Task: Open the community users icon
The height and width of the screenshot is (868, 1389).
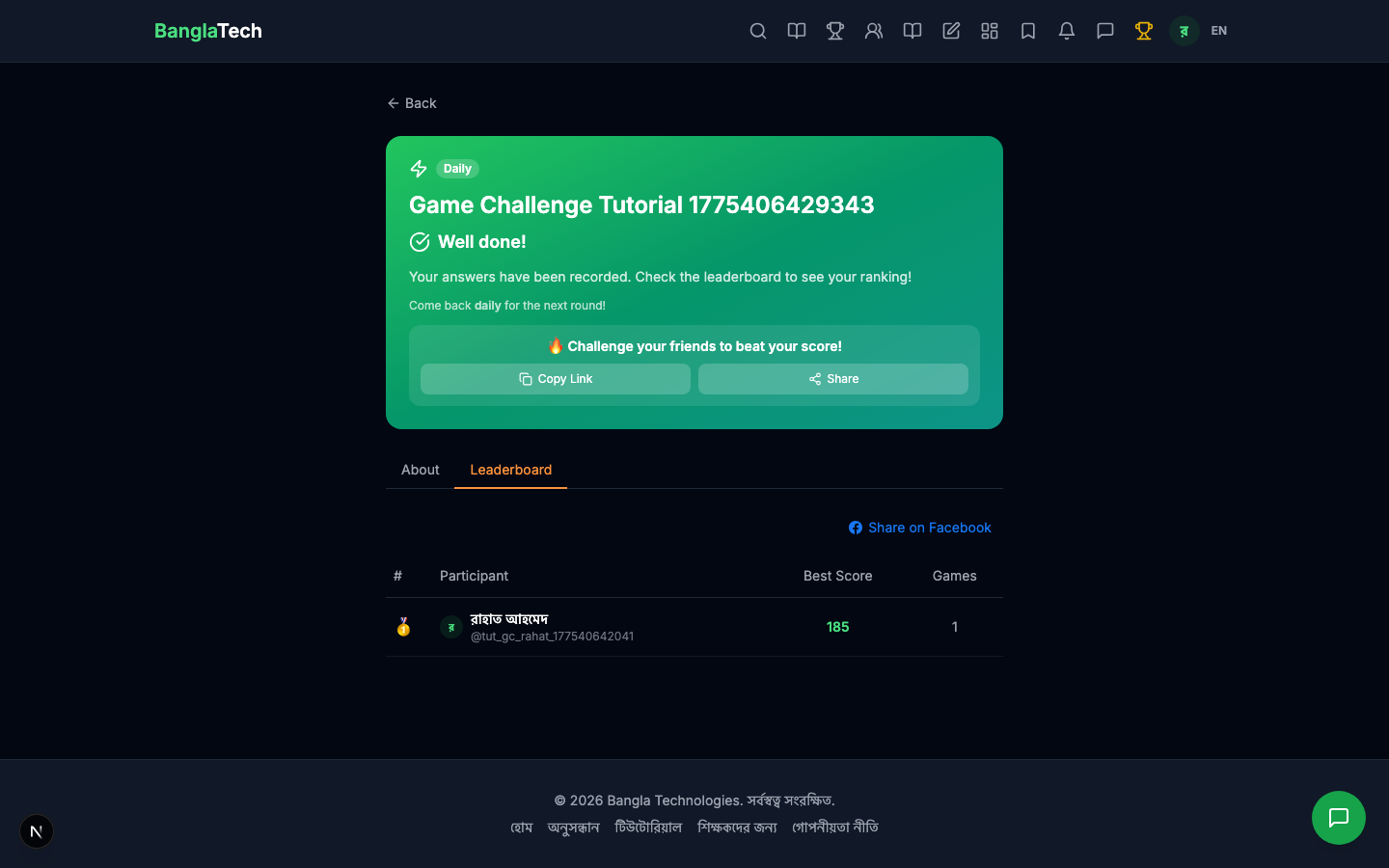Action: [874, 31]
